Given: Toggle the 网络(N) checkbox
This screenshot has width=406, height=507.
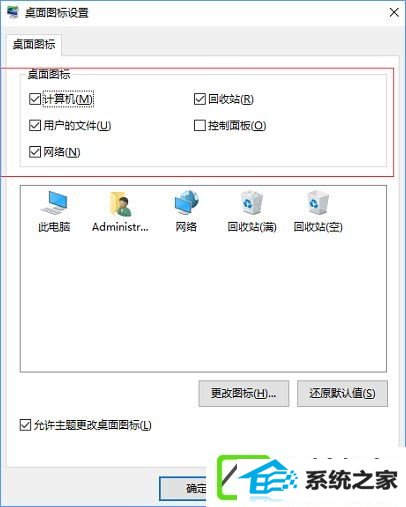Looking at the screenshot, I should 35,152.
